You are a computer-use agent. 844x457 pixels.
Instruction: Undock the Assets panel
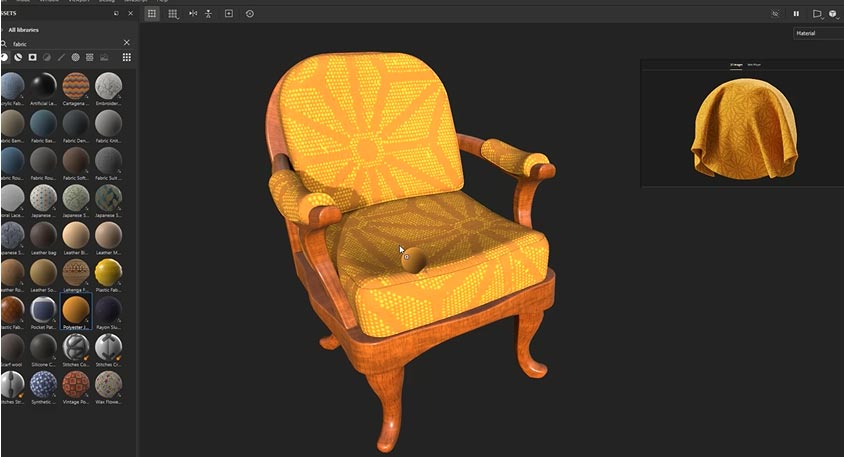coord(115,14)
